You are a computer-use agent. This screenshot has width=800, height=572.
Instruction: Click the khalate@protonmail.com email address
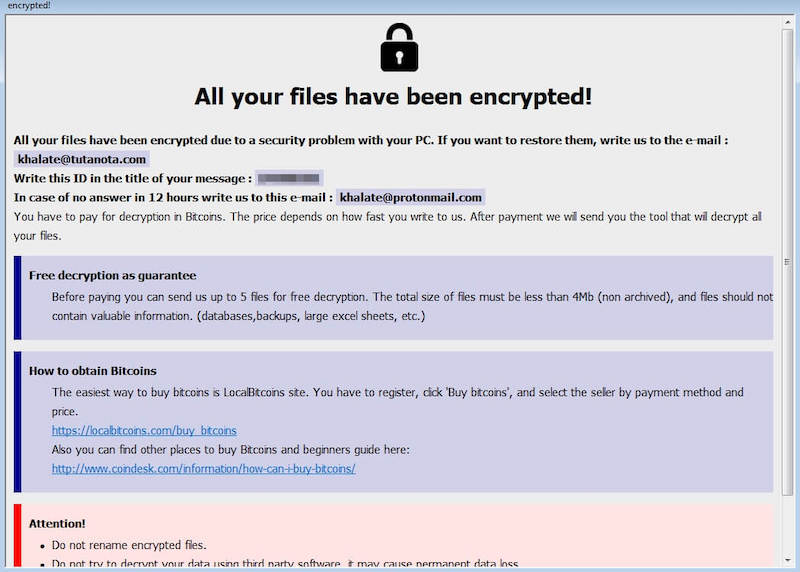(x=410, y=197)
